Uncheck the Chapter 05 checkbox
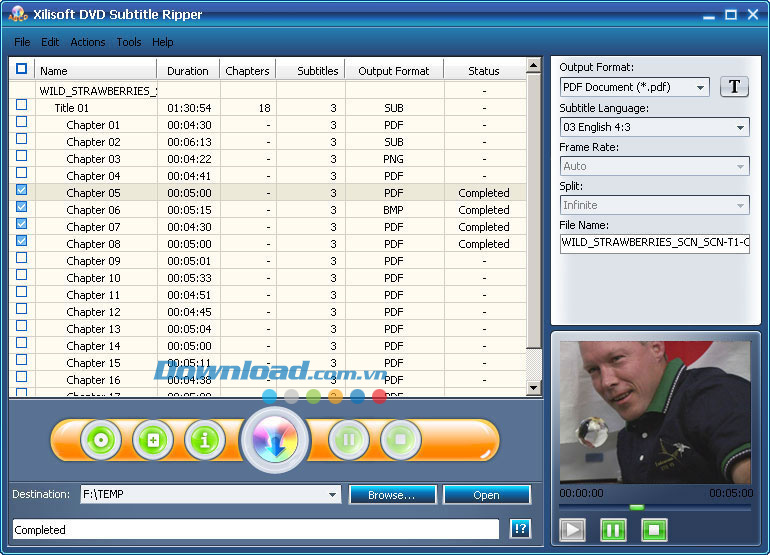 [x=22, y=190]
